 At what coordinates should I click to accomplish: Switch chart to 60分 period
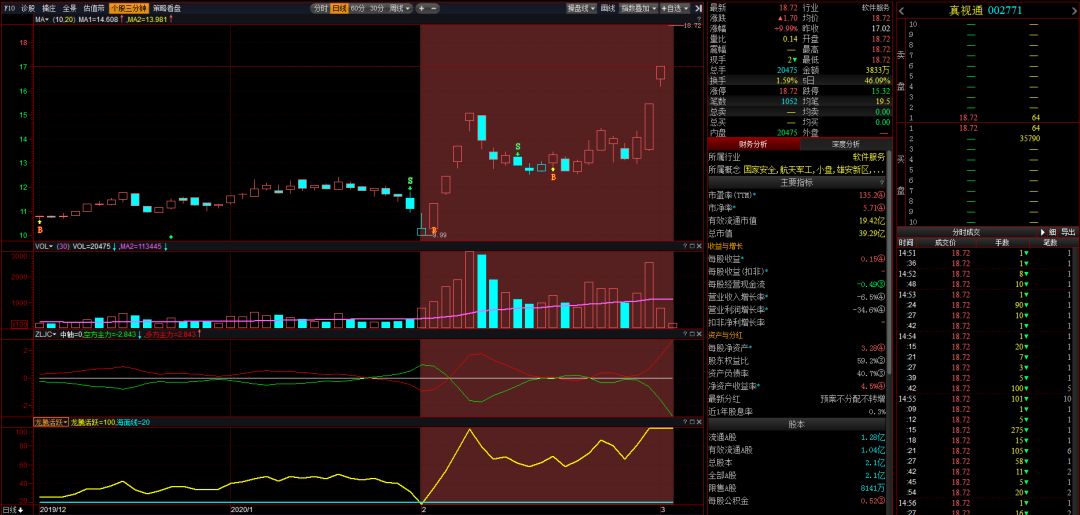(x=357, y=8)
